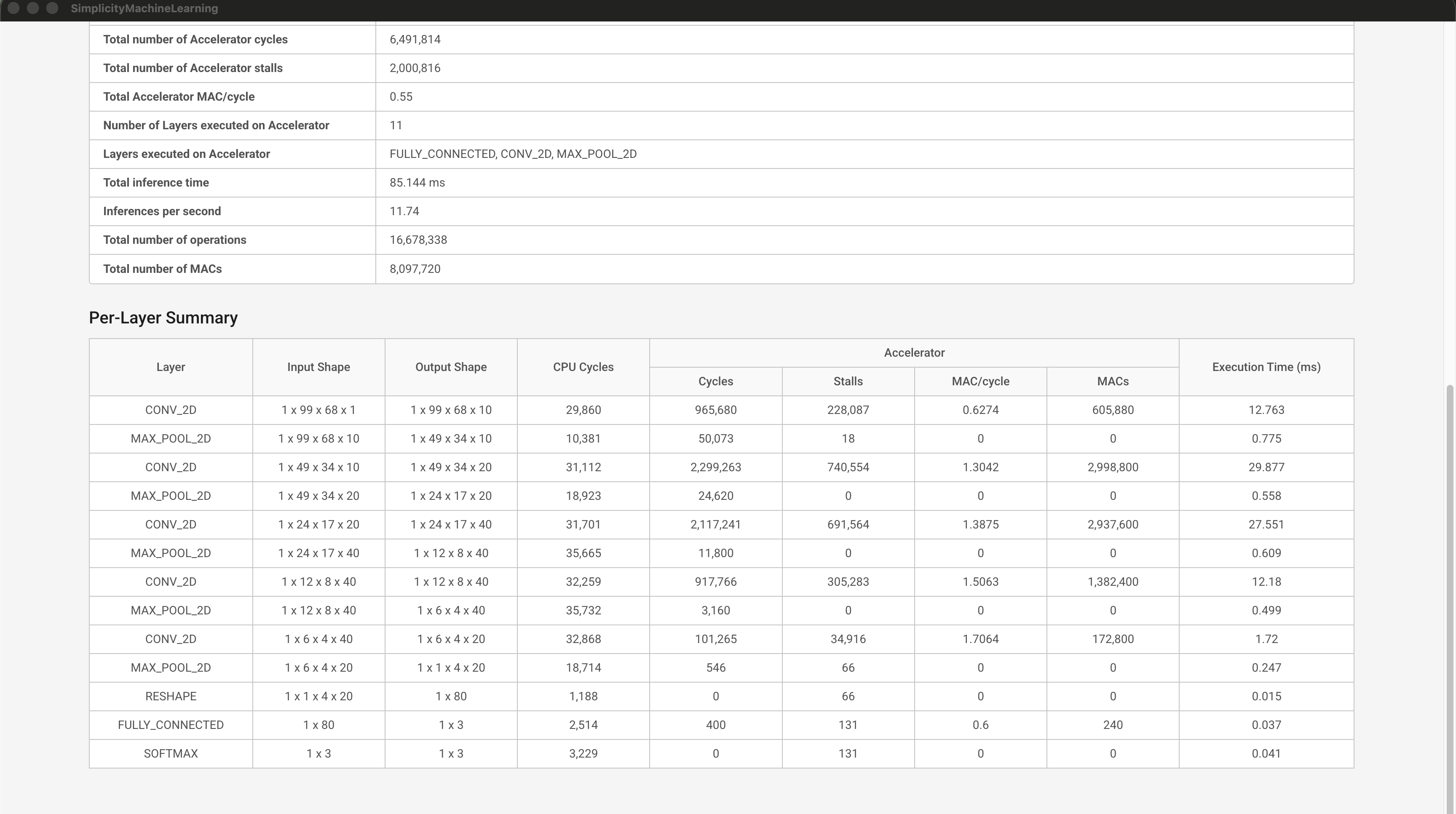Click the 'Total Accelerator MAC/cycle' label
1456x814 pixels.
179,96
